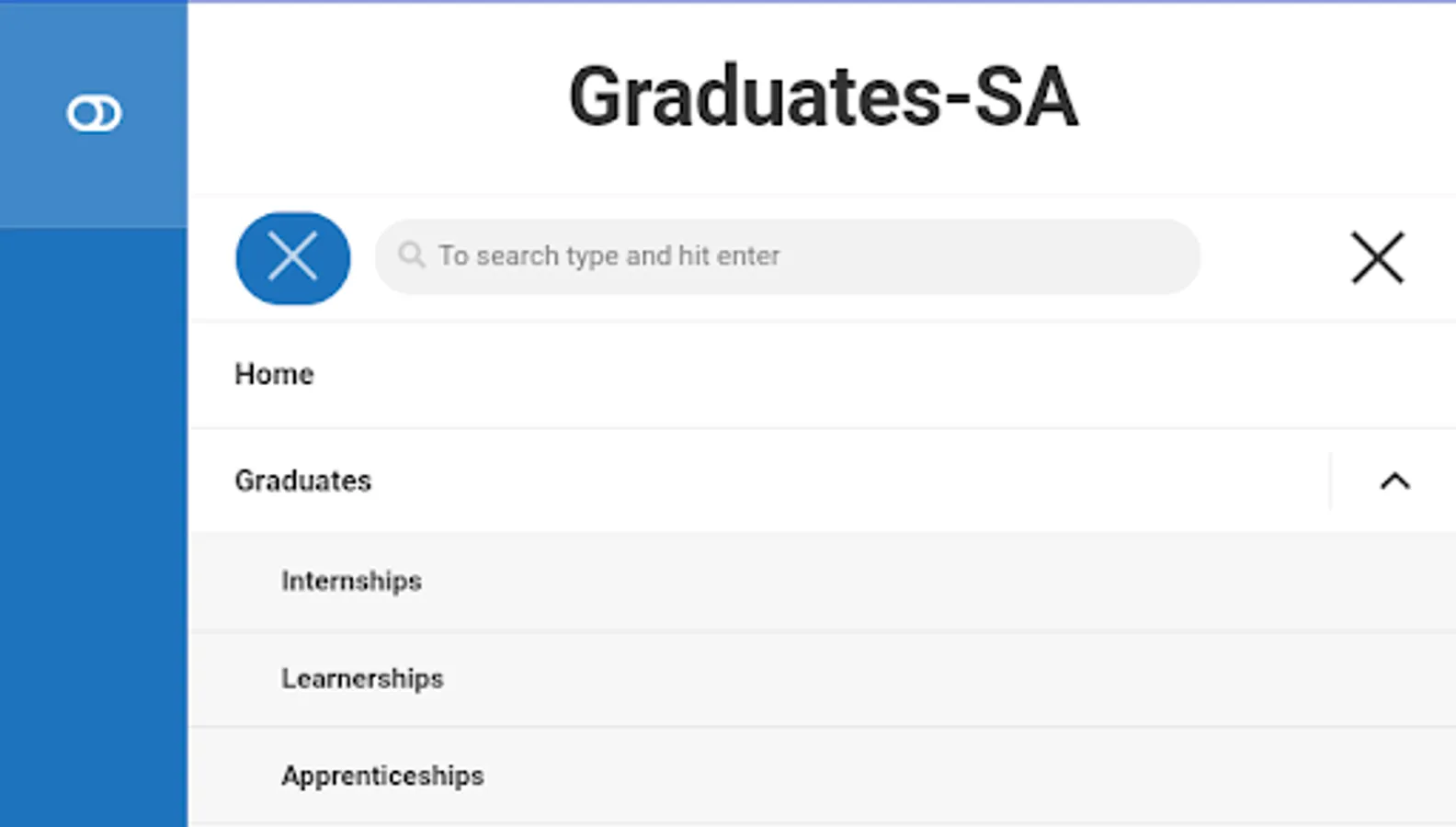This screenshot has height=827, width=1456.
Task: Click the Graduates-SA site title
Action: pos(823,97)
